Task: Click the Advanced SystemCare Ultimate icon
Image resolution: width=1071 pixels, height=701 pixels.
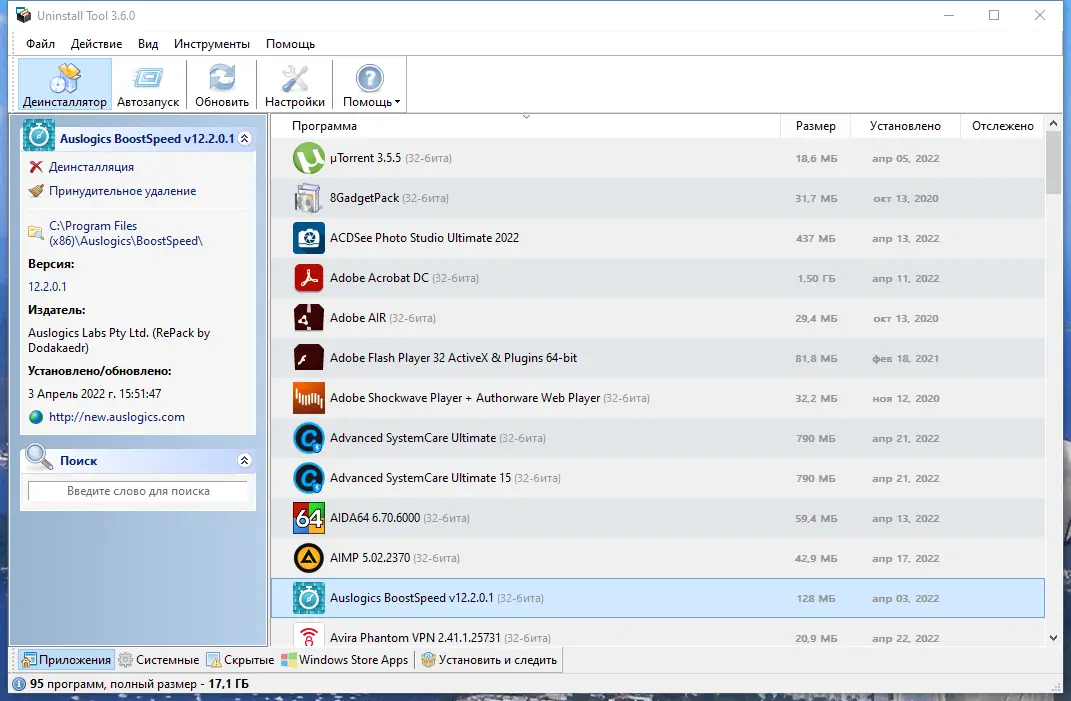Action: pos(309,438)
